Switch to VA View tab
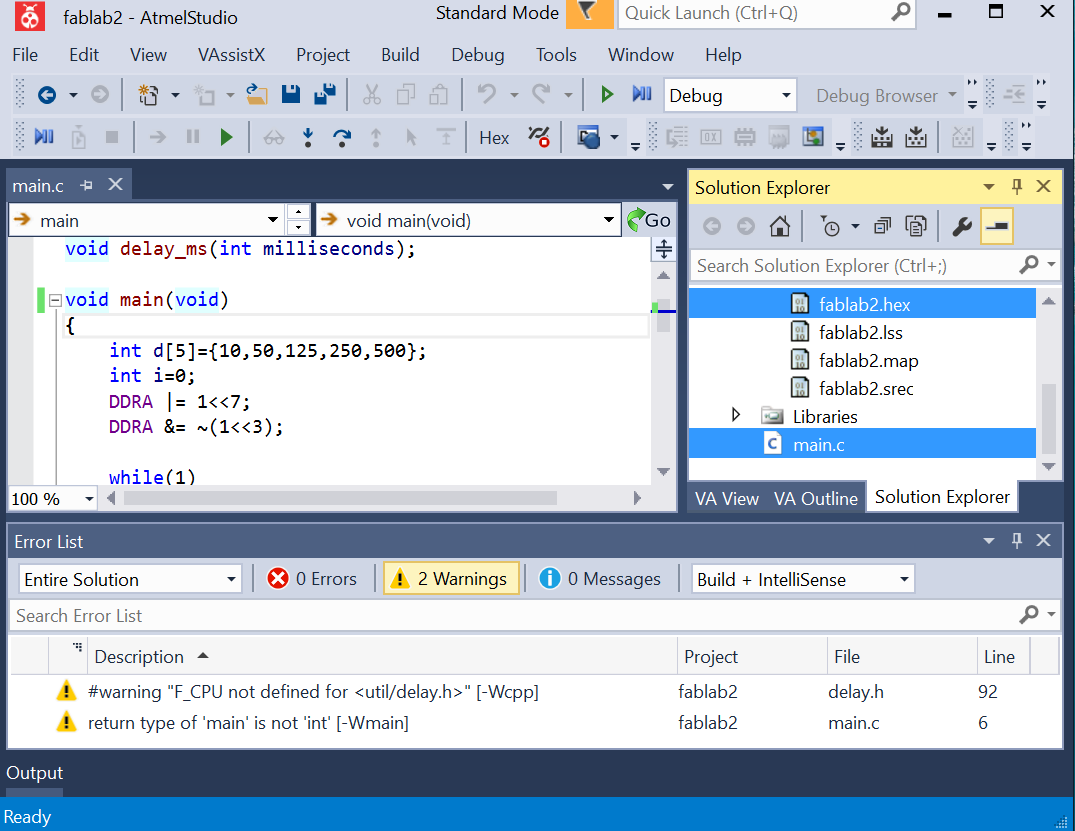This screenshot has width=1075, height=831. pos(727,498)
